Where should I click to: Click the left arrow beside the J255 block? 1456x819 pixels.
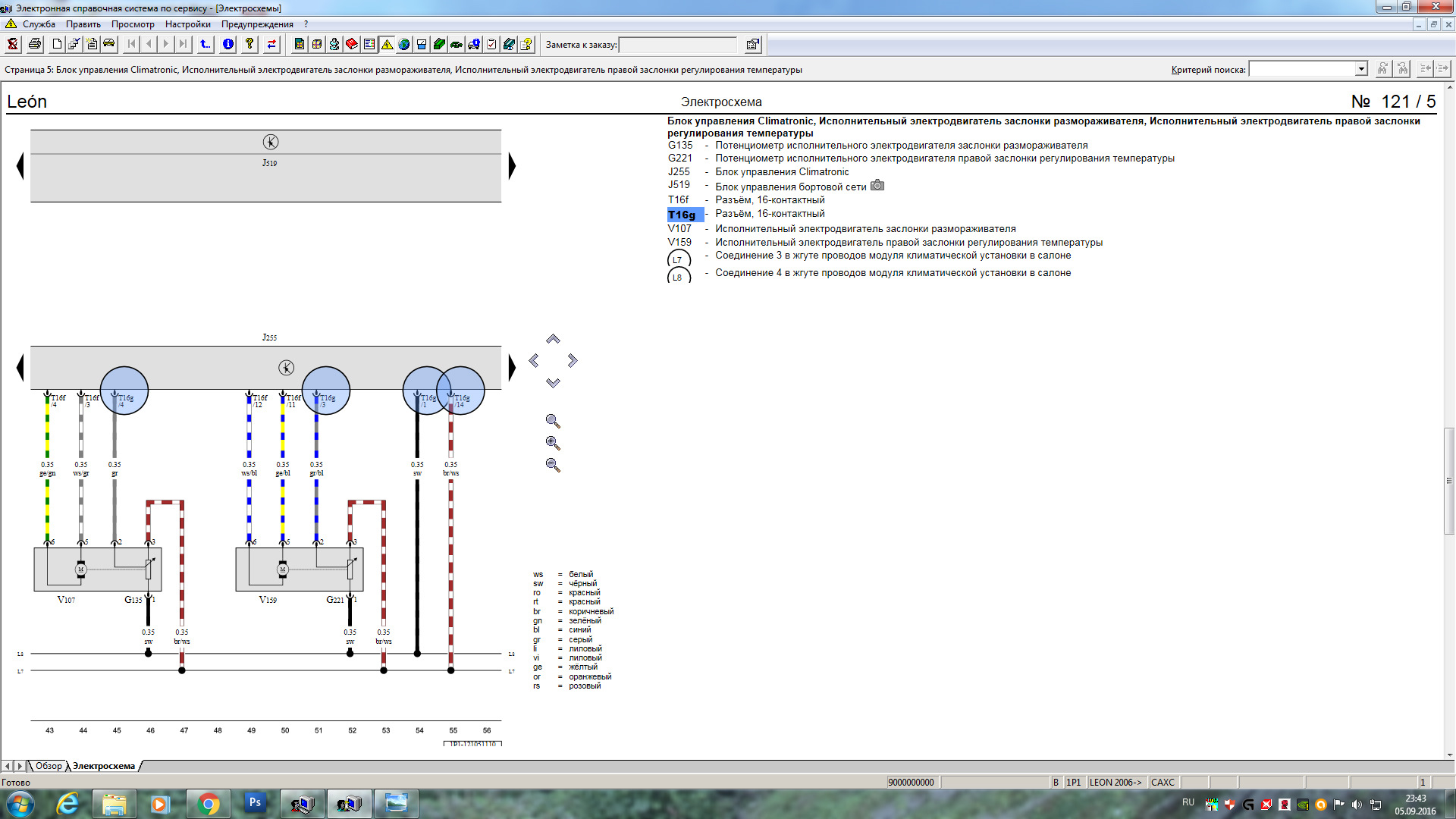tap(20, 368)
